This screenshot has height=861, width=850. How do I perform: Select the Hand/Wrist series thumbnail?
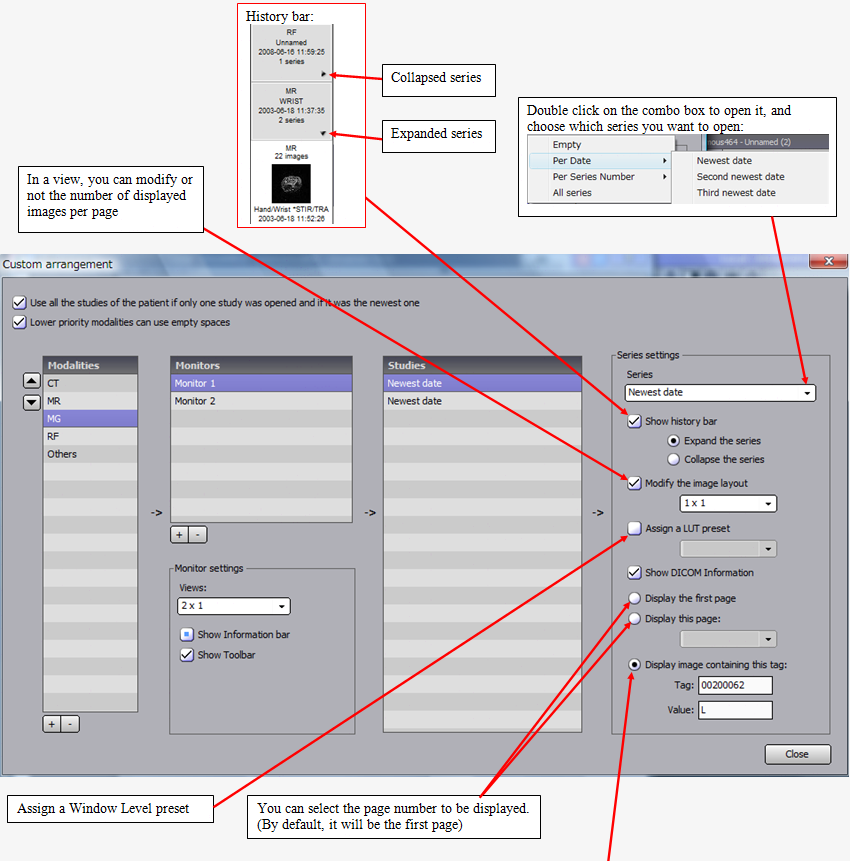292,182
